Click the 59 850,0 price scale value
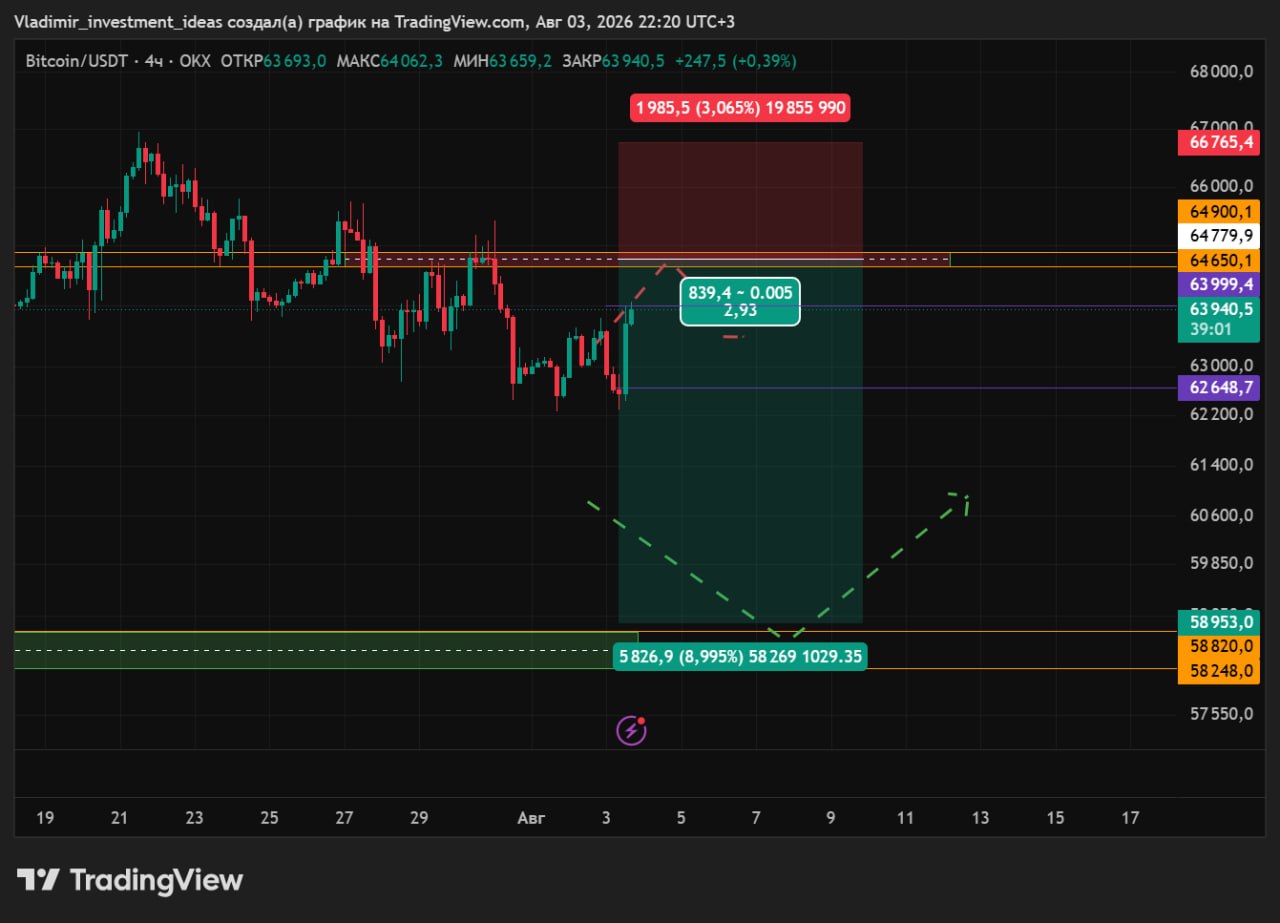 [x=1221, y=563]
